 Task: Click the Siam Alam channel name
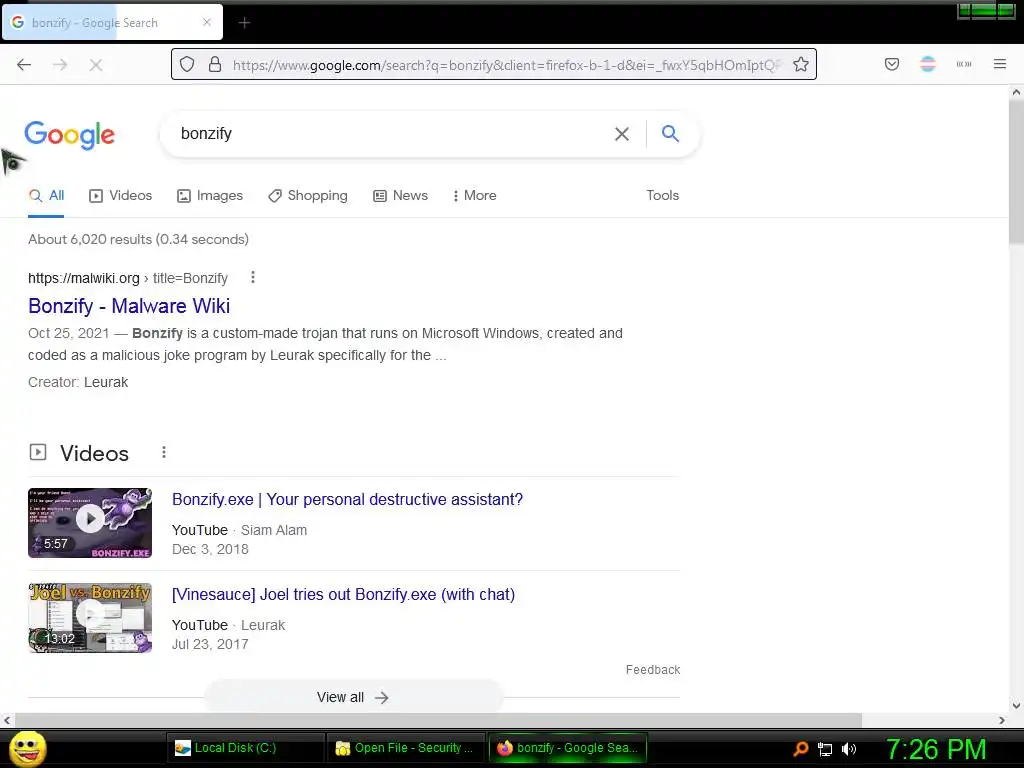coord(274,530)
